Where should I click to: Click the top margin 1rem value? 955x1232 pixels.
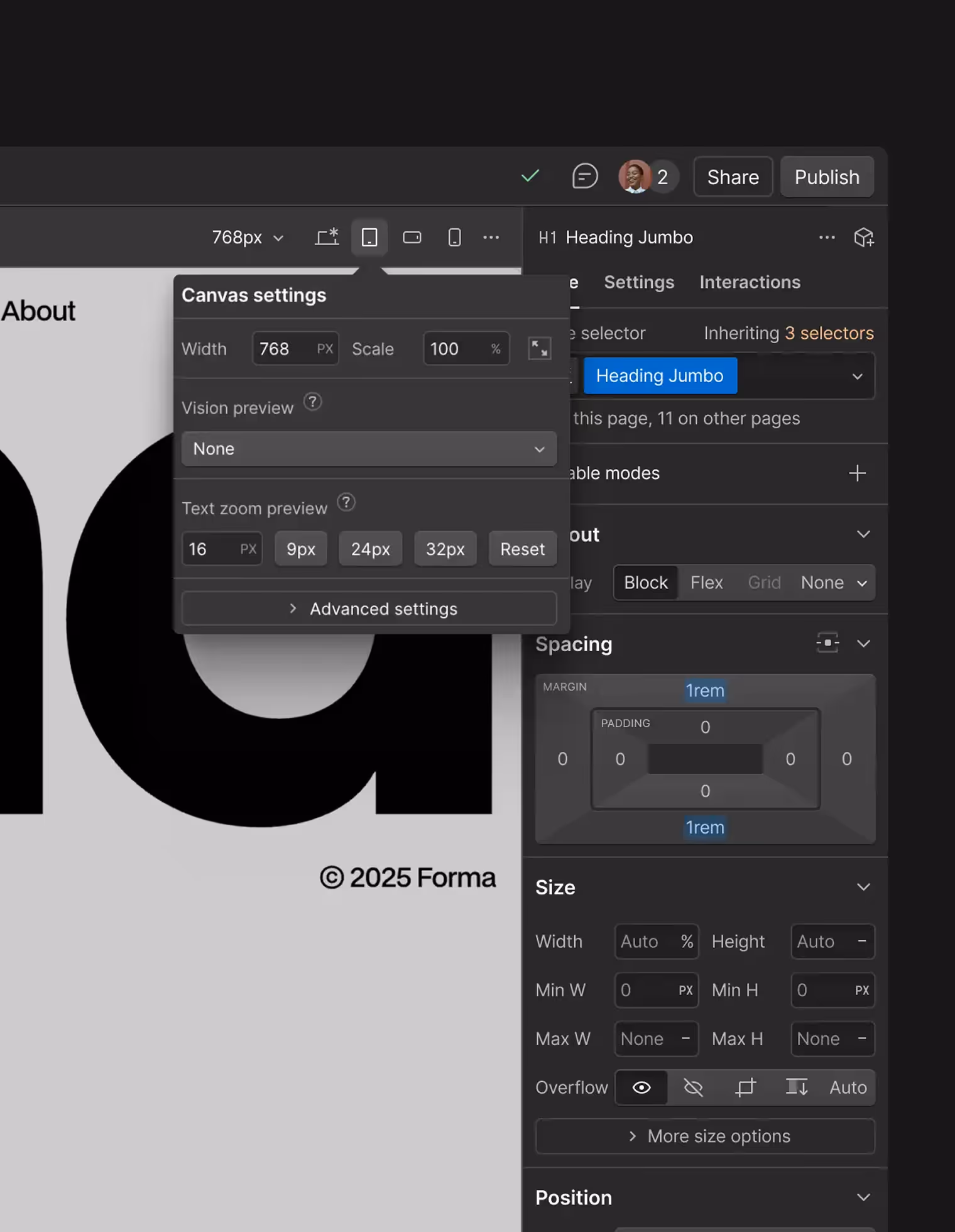705,691
